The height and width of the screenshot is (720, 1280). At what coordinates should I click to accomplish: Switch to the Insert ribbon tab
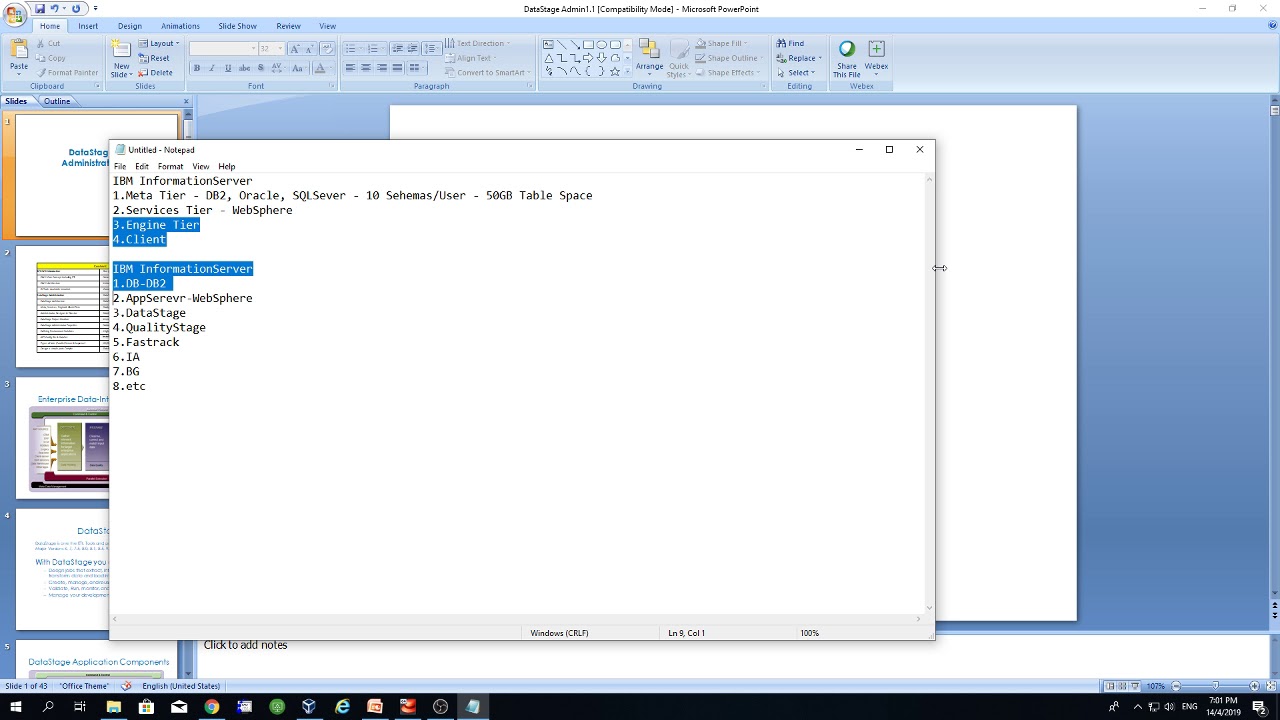(x=88, y=26)
